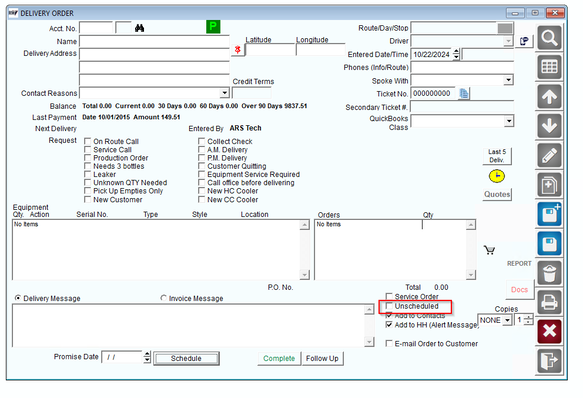Click Phones (Info/Route) field
The height and width of the screenshot is (398, 583).
tap(462, 67)
